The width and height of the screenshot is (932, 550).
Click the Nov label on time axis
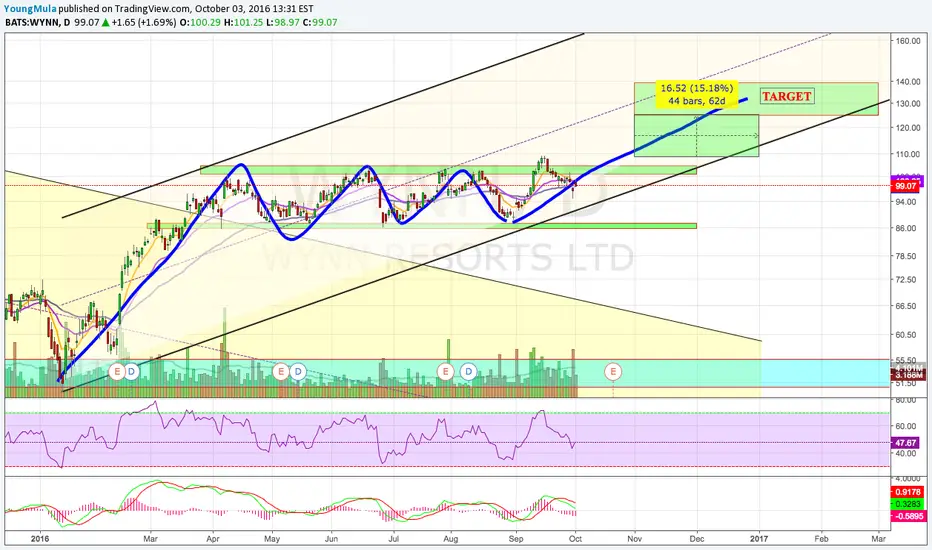[x=634, y=539]
